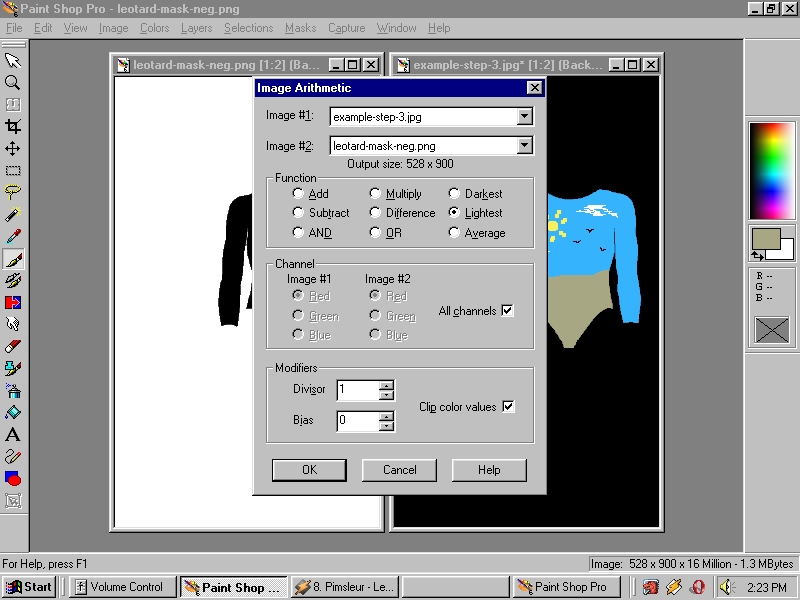Click the speaker volume tray icon
Screen dimensions: 800x600
coord(726,587)
